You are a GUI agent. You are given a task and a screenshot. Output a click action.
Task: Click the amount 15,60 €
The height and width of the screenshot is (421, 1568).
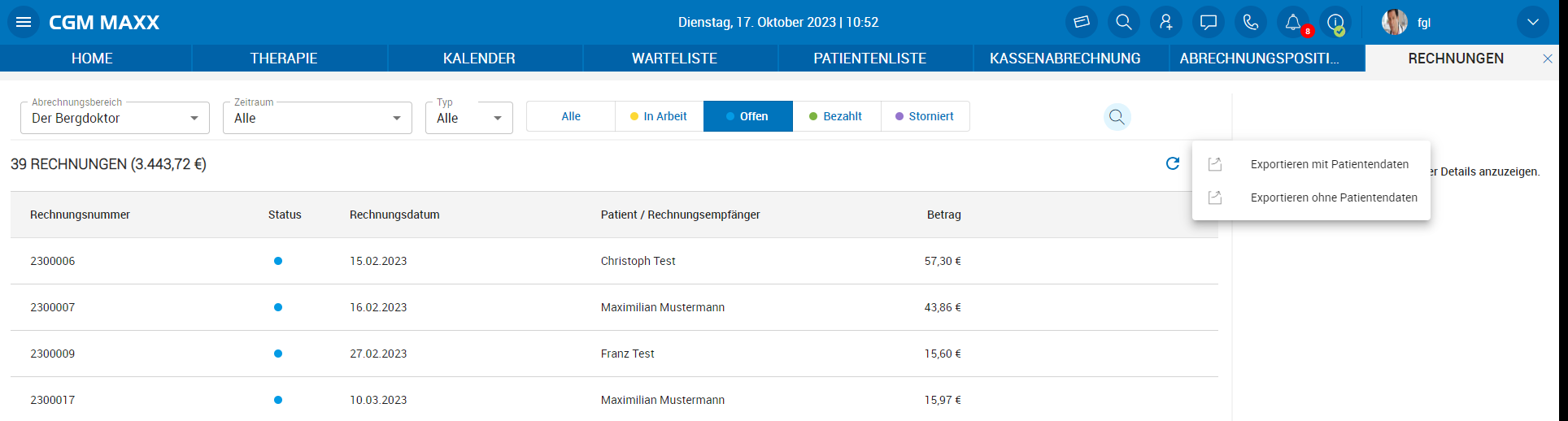[943, 354]
